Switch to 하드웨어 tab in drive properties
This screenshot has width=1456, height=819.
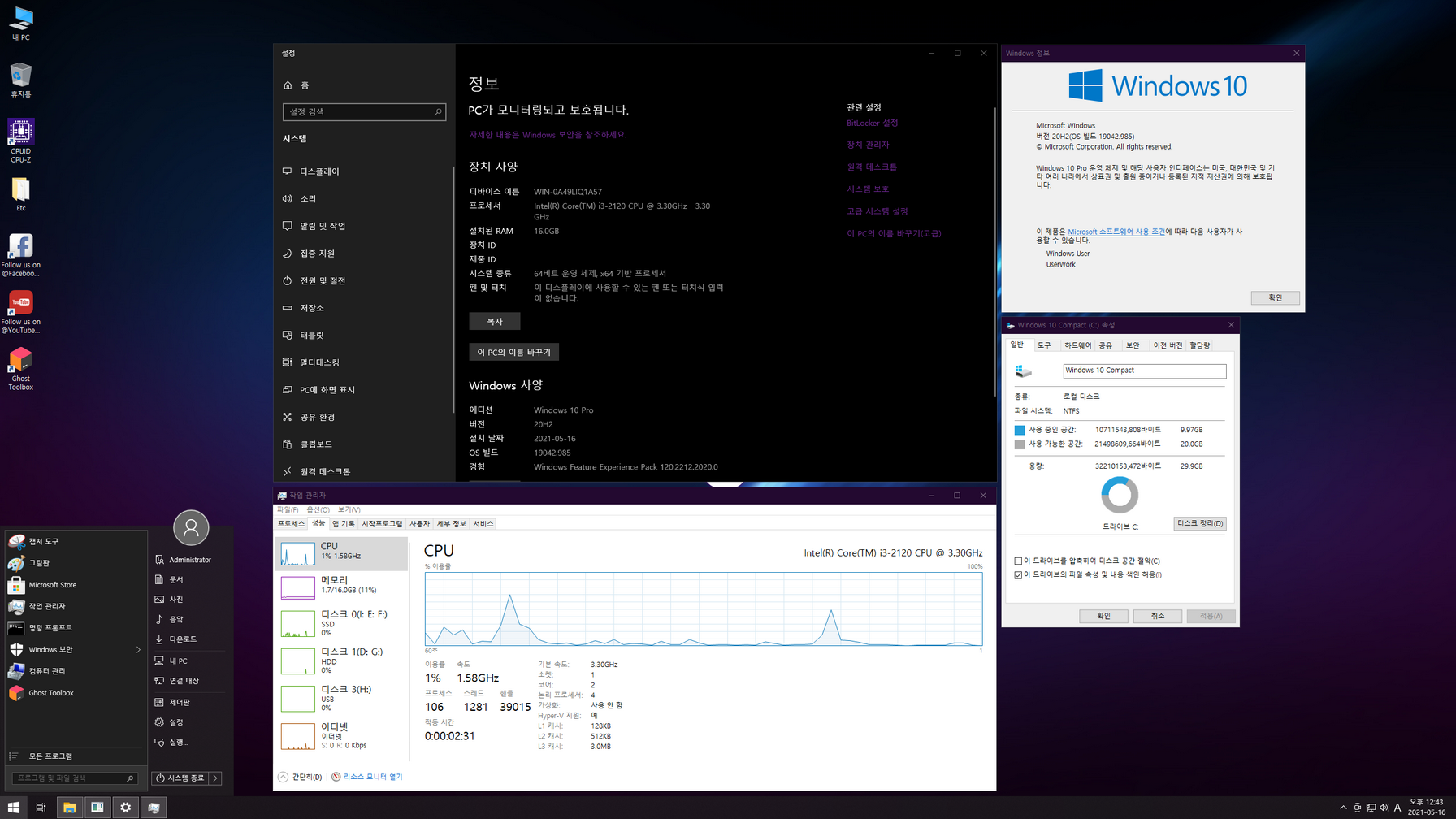click(x=1077, y=345)
